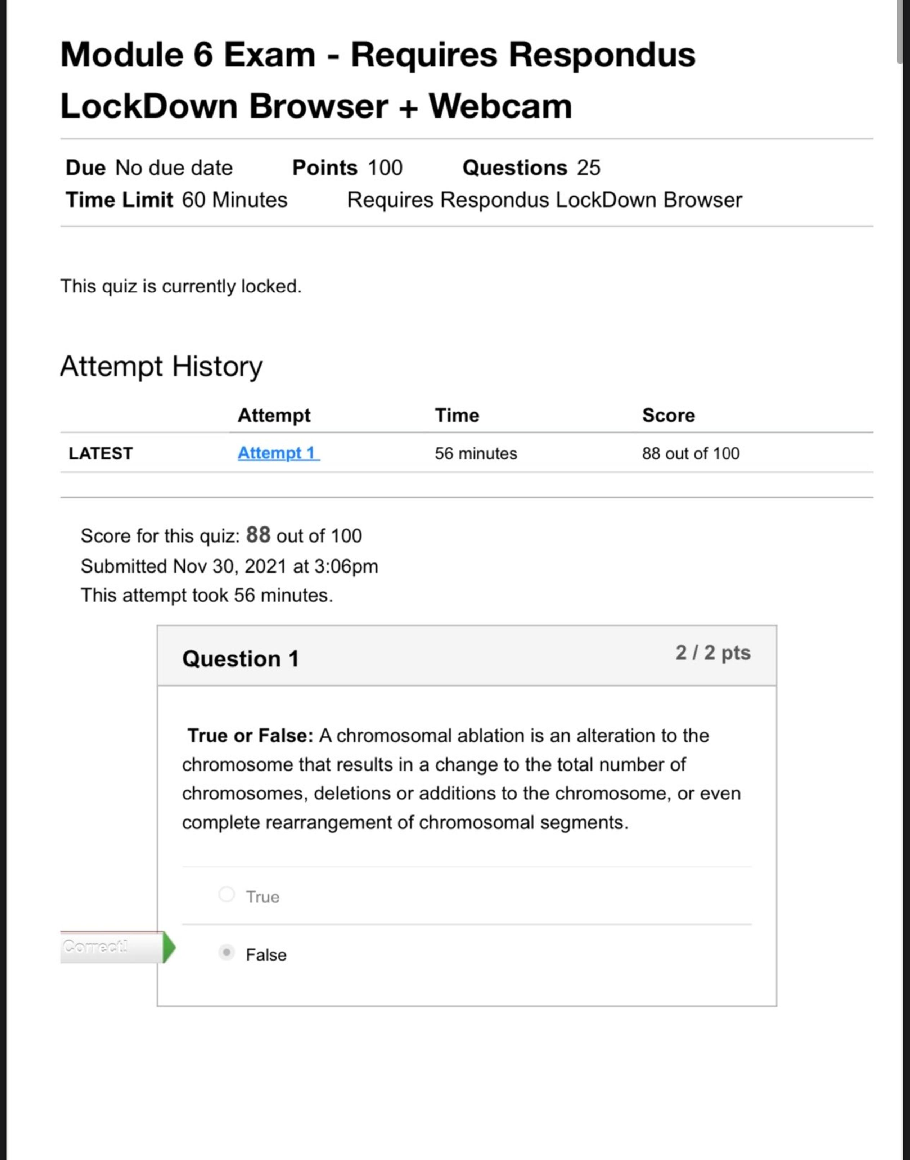Click the Attempt column header
The width and height of the screenshot is (910, 1160).
click(274, 415)
